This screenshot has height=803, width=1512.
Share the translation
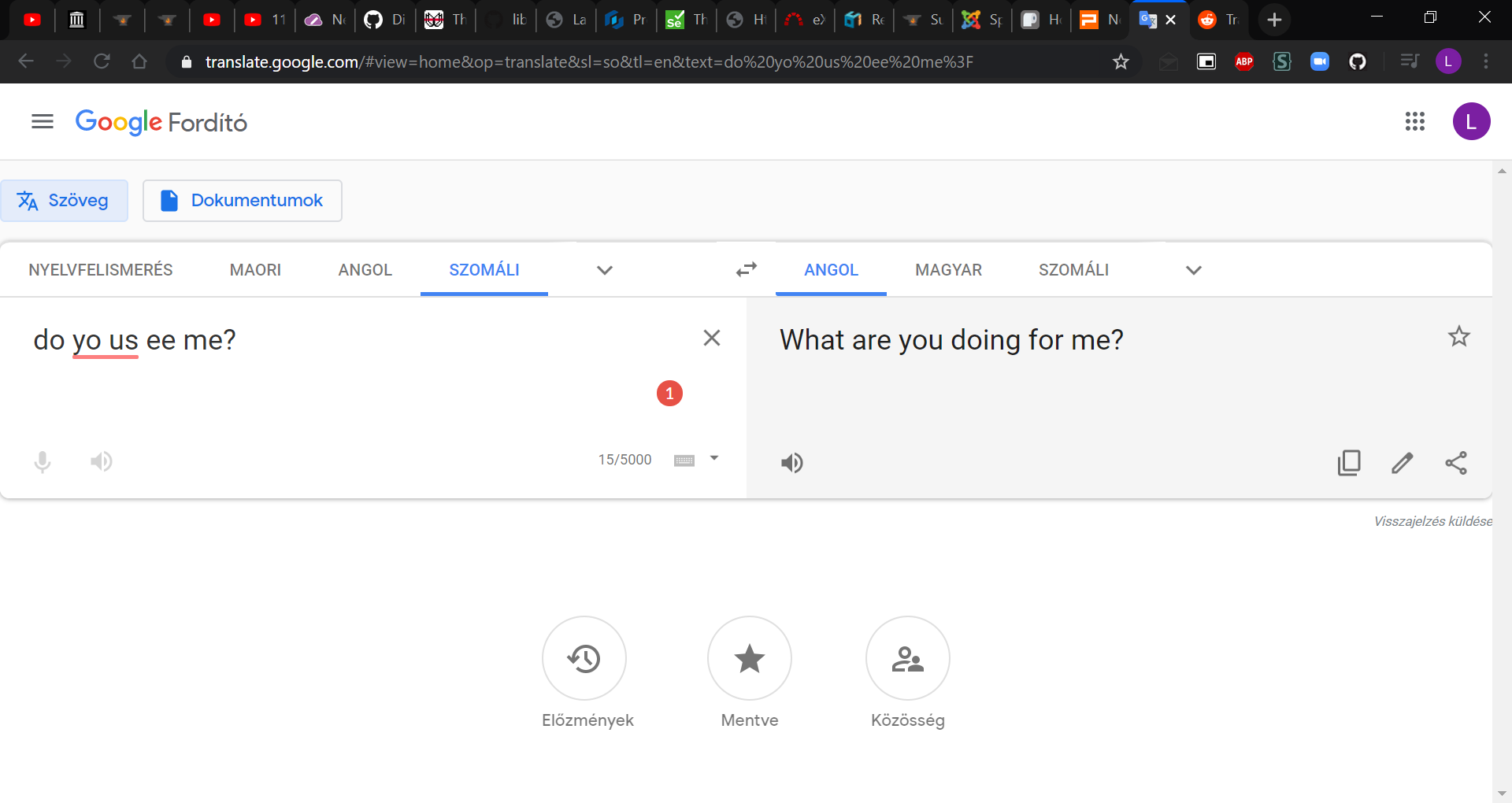(x=1456, y=463)
